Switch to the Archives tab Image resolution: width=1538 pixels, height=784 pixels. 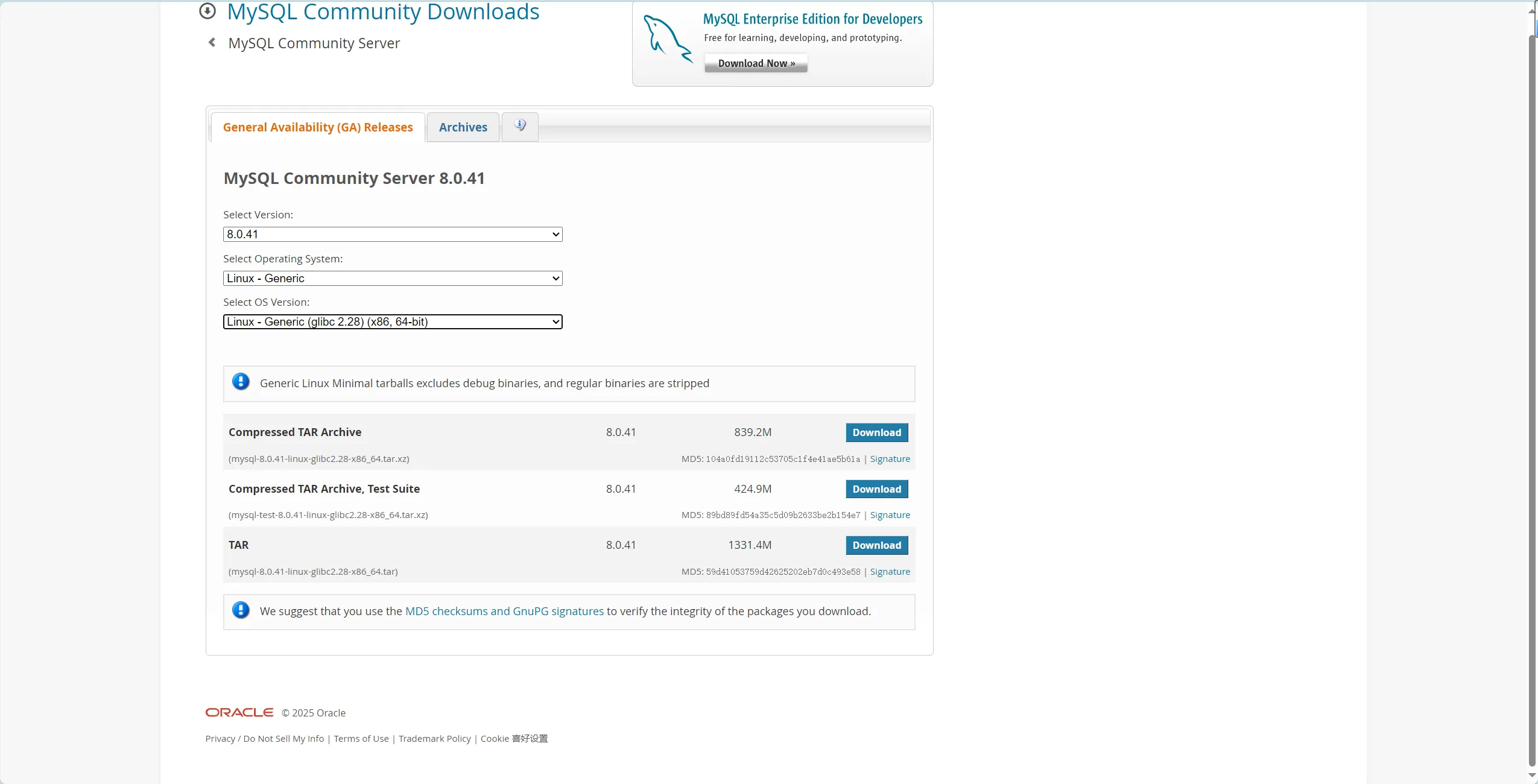(463, 127)
